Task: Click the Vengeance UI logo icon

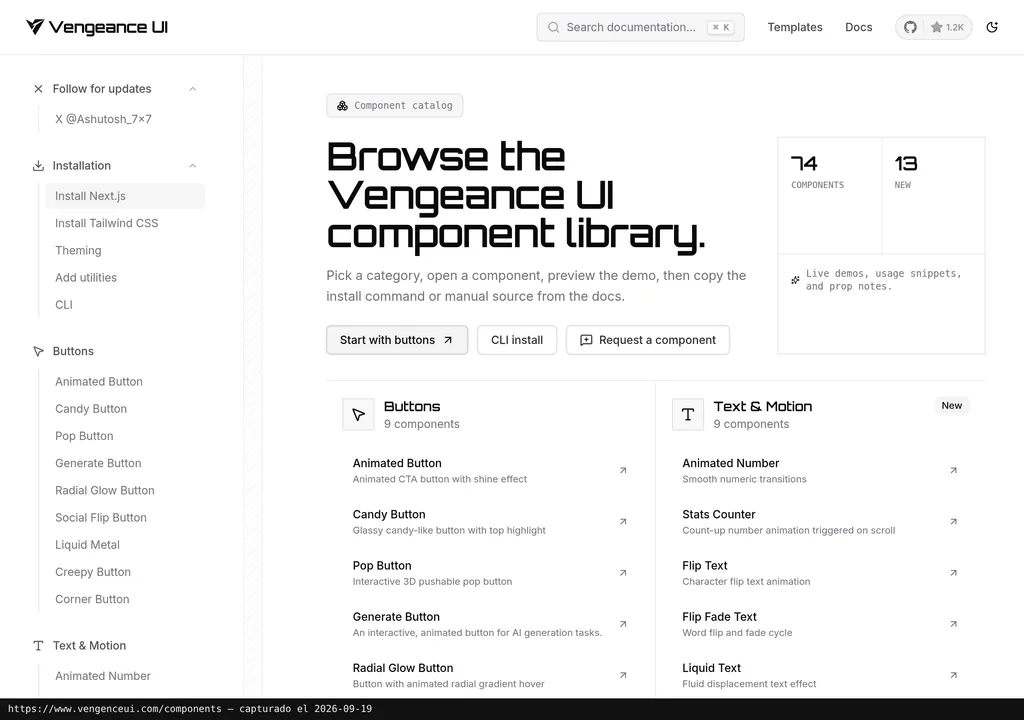Action: (35, 26)
